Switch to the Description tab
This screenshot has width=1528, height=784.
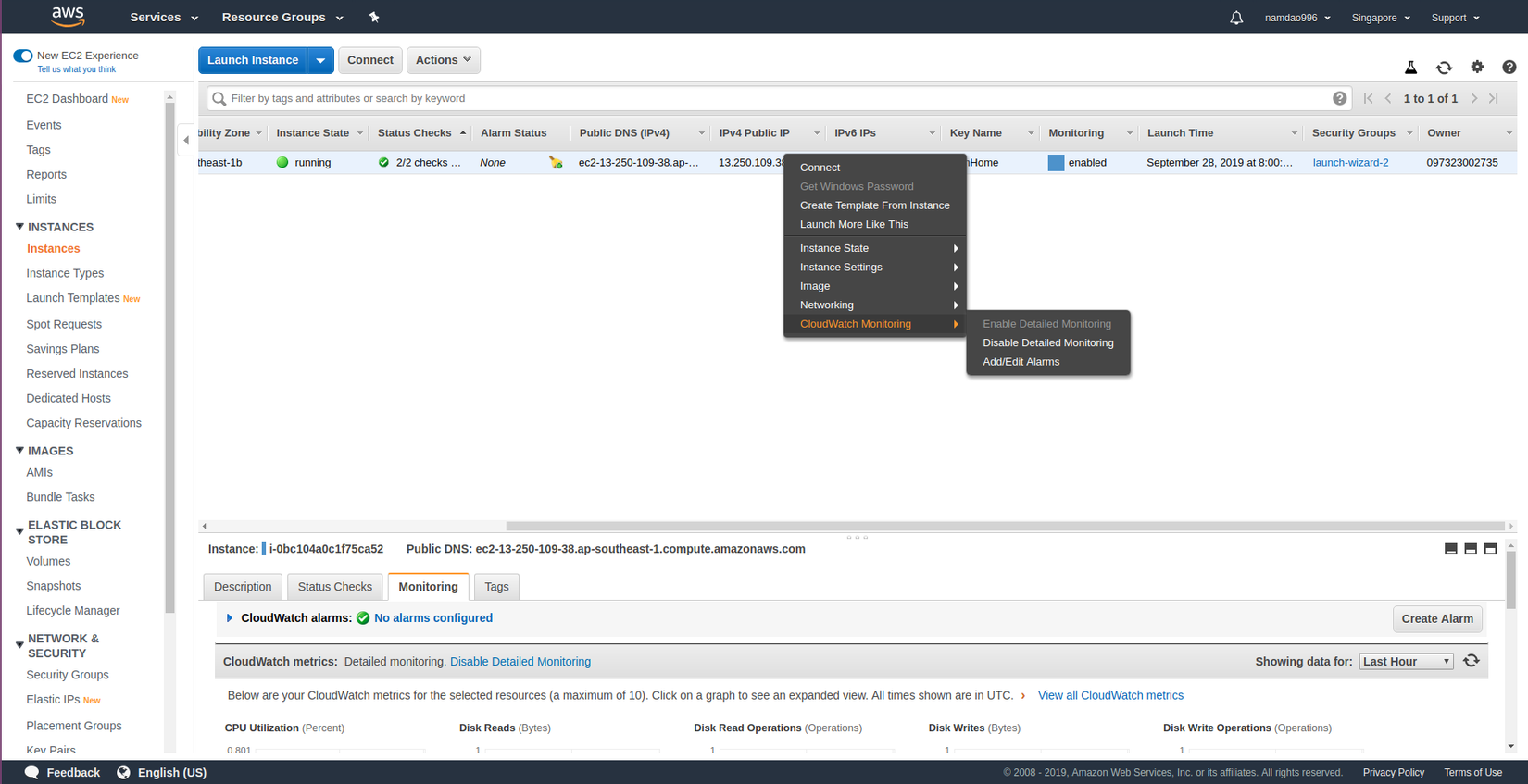tap(243, 587)
